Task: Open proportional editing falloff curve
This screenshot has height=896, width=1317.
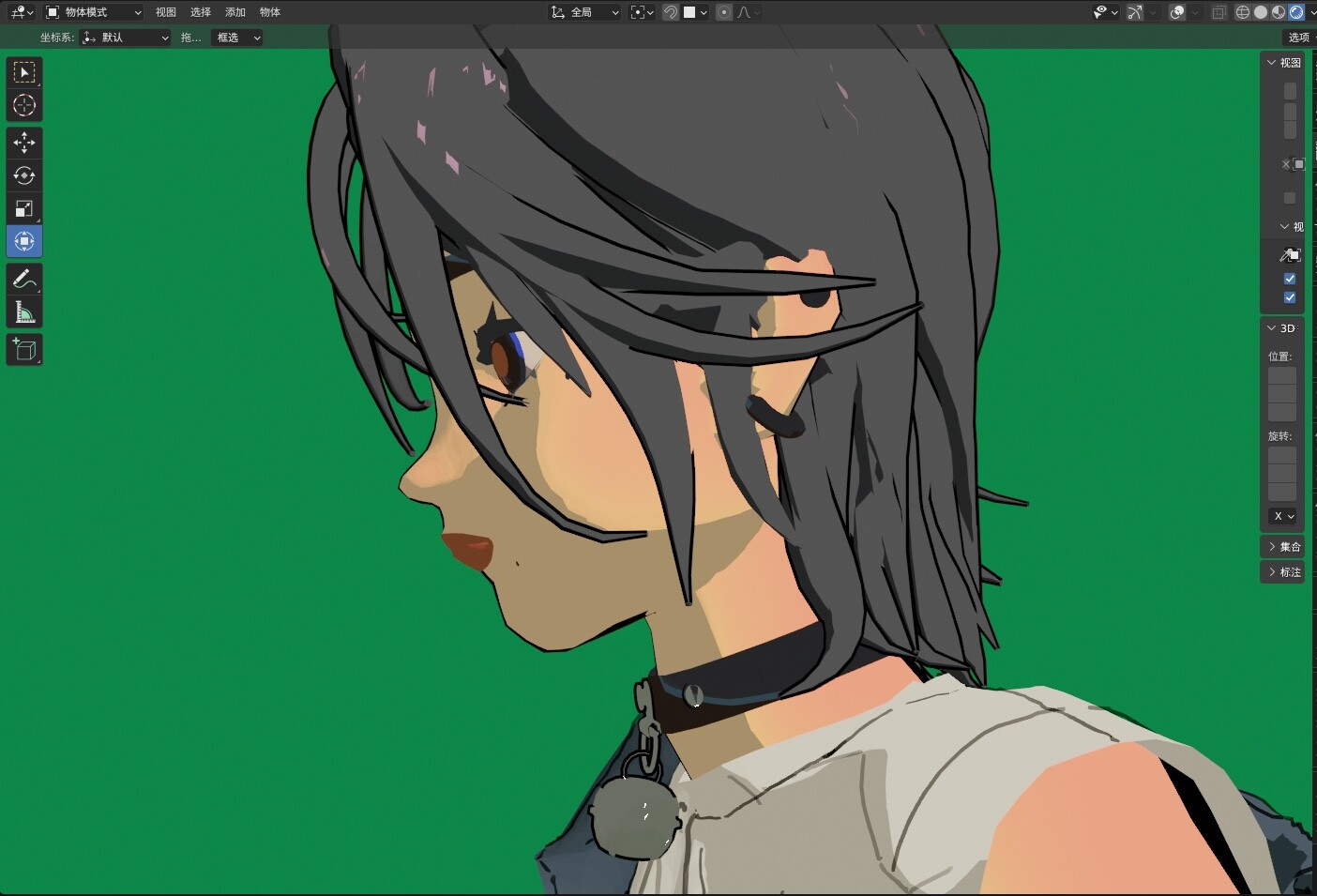Action: click(x=748, y=12)
